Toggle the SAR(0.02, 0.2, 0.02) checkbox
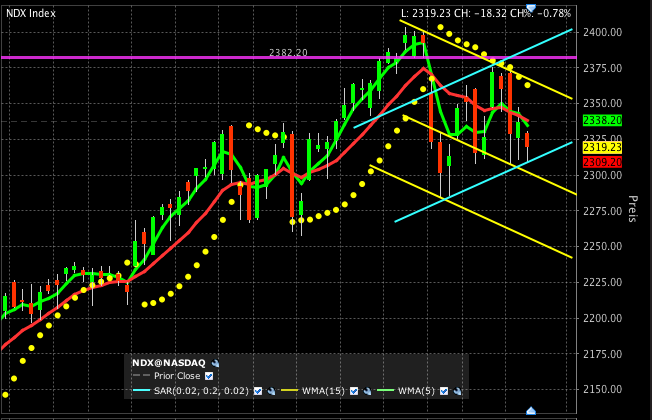652x420 pixels. point(258,391)
